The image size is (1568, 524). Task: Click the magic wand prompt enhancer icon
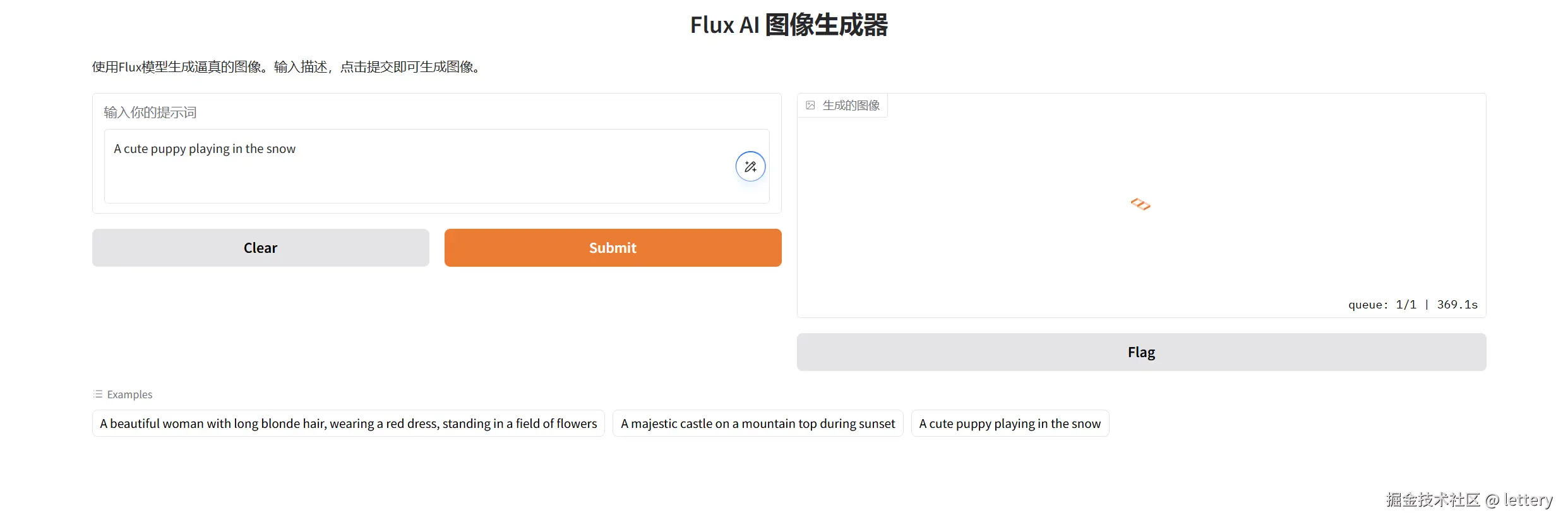750,167
